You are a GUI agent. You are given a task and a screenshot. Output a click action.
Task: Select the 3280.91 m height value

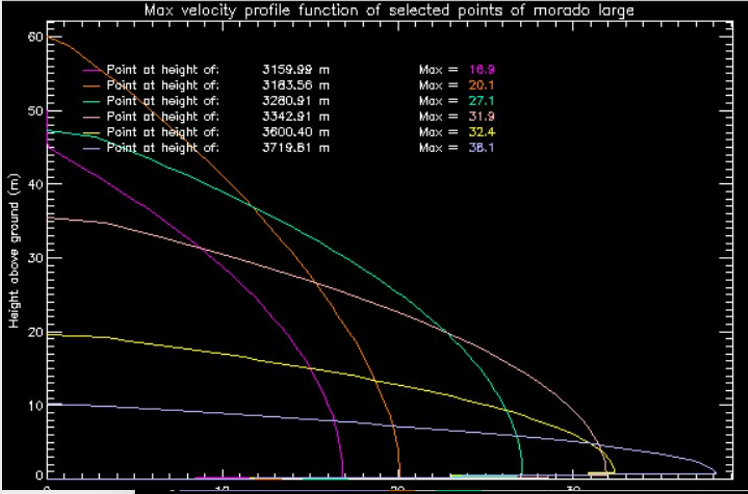pyautogui.click(x=297, y=101)
